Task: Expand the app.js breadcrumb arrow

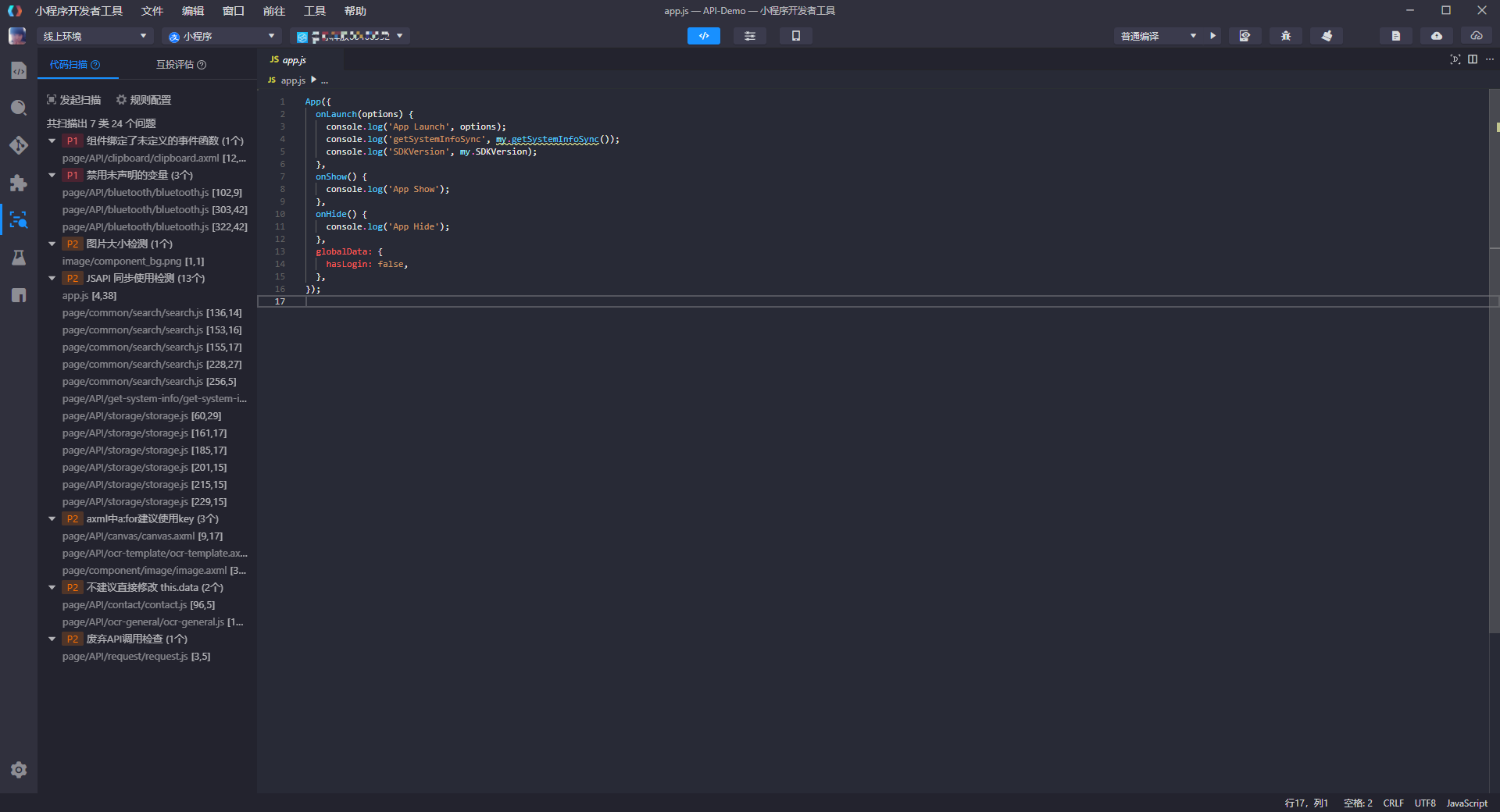Action: [313, 80]
